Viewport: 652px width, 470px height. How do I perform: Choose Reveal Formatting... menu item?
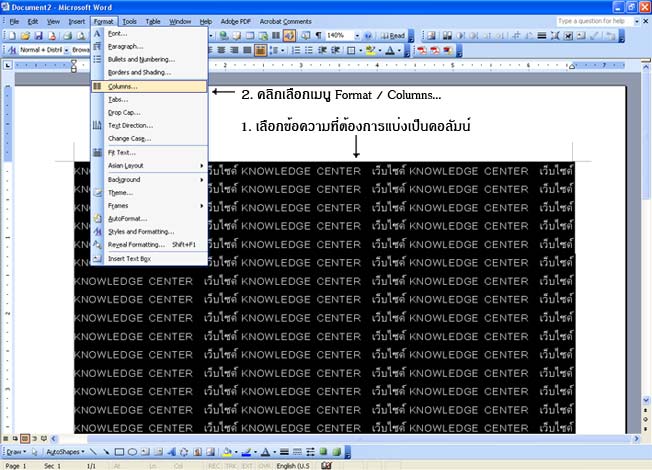(x=149, y=245)
